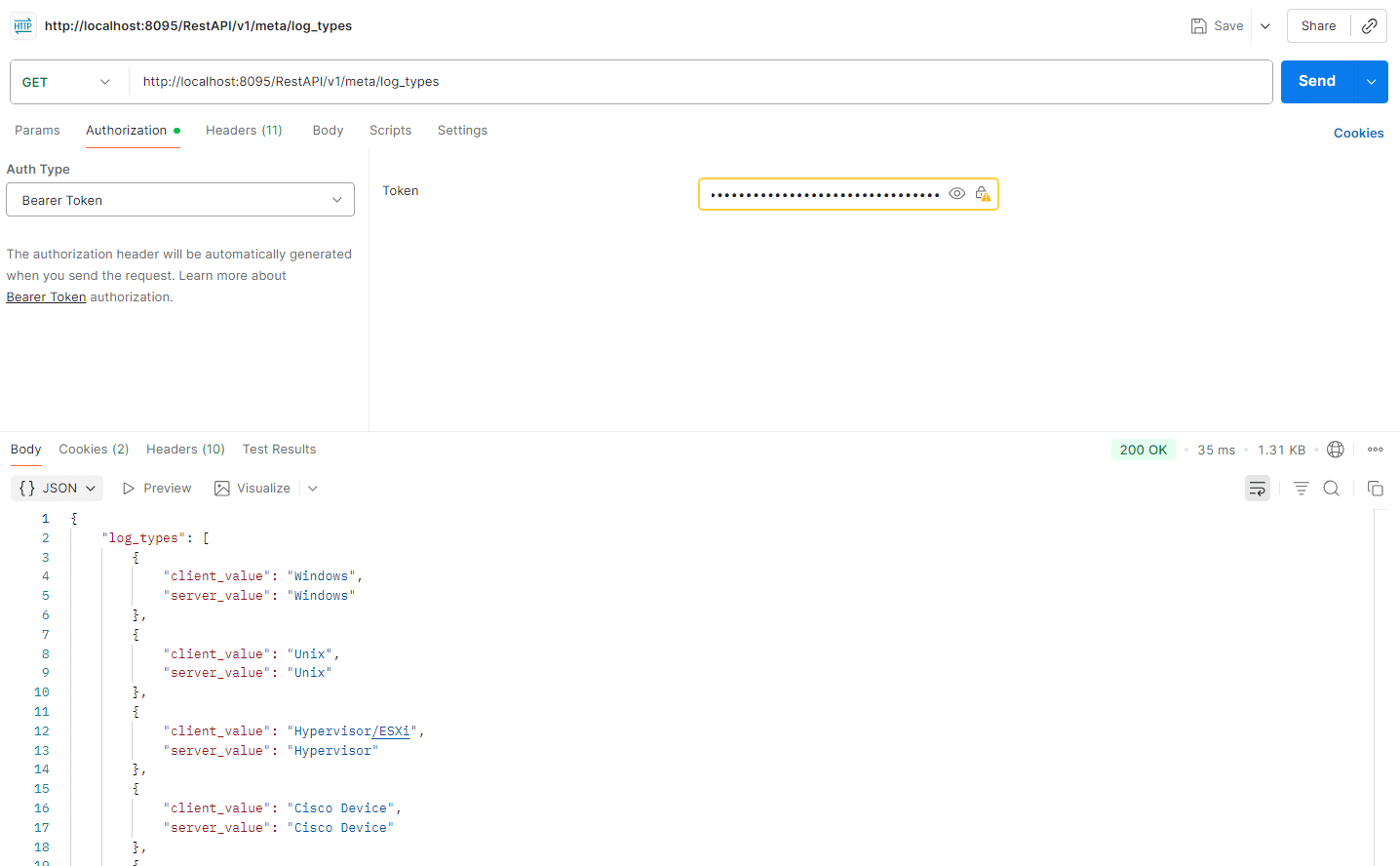The width and height of the screenshot is (1400, 866).
Task: Click the token lock warning icon
Action: (983, 194)
